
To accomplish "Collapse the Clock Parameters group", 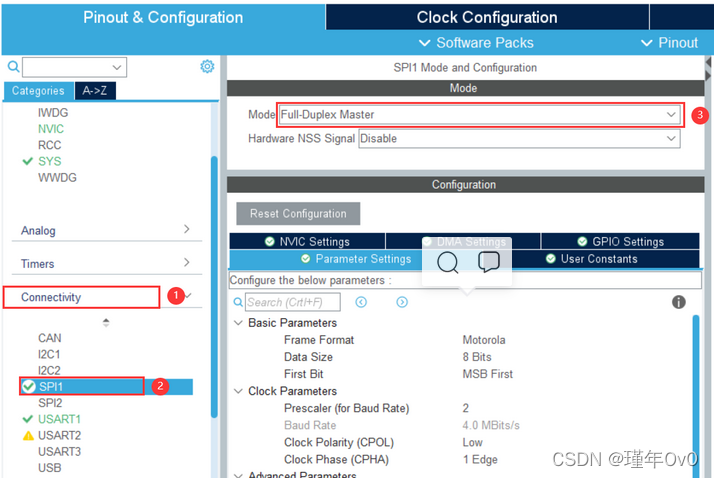I will [x=238, y=391].
